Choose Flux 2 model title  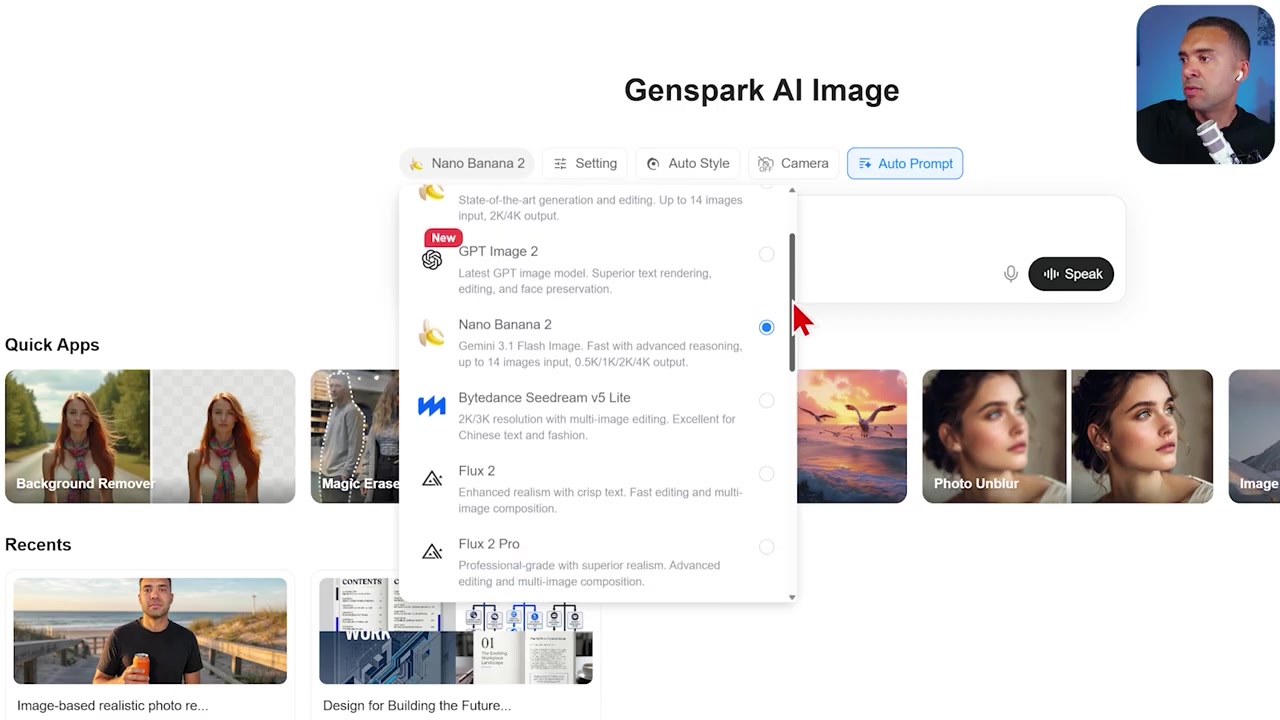click(476, 470)
